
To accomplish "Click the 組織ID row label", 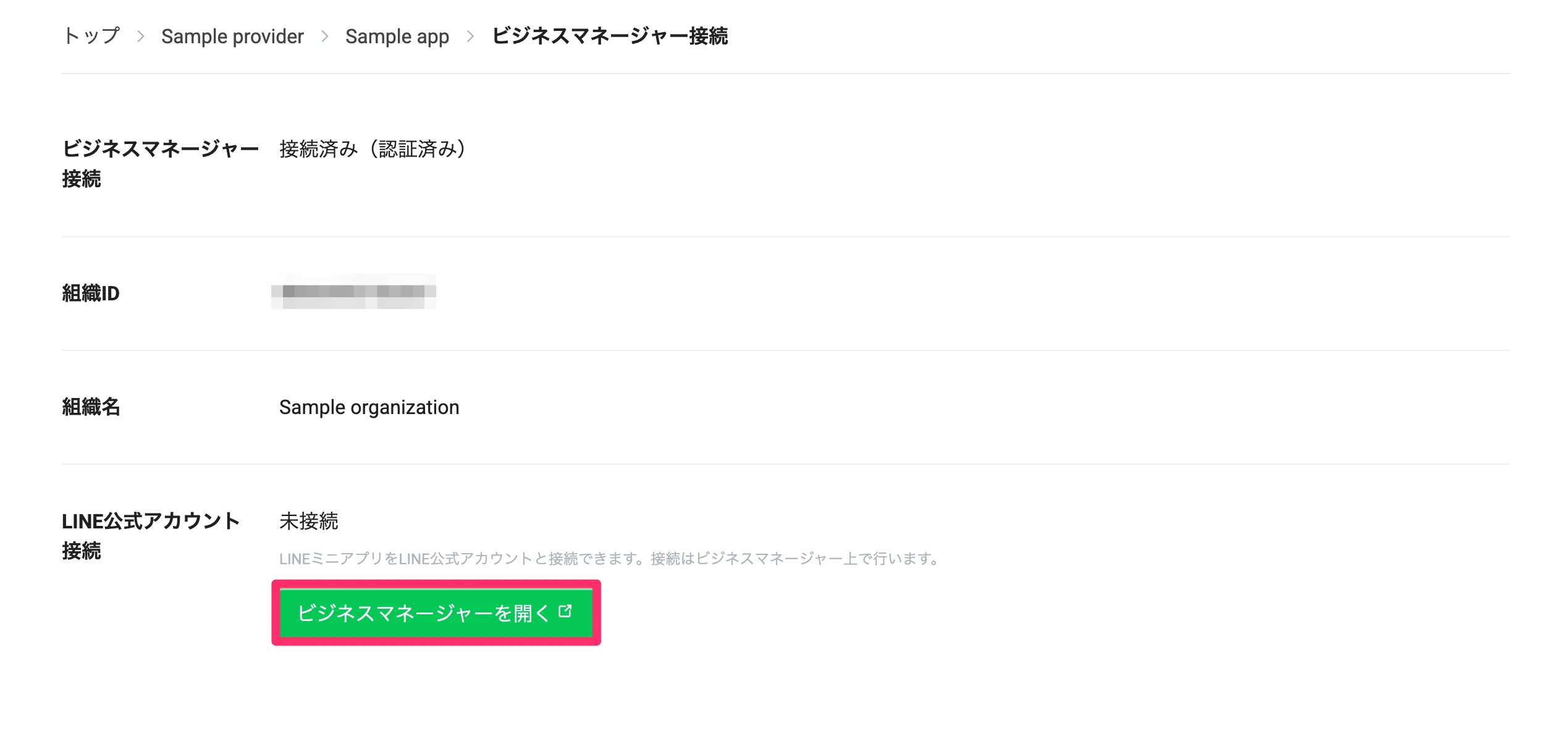I will coord(91,293).
